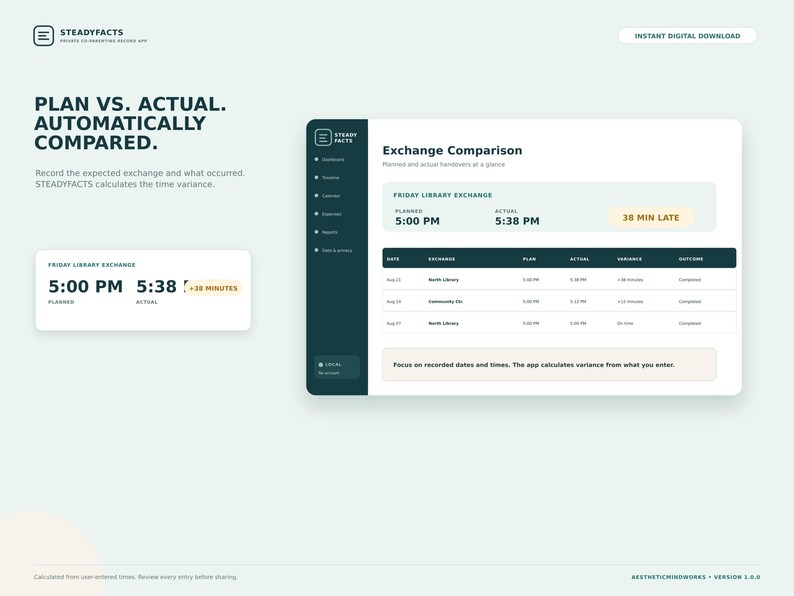Click the Calculated from user-entered times footer note
Image resolution: width=794 pixels, height=596 pixels.
[136, 577]
